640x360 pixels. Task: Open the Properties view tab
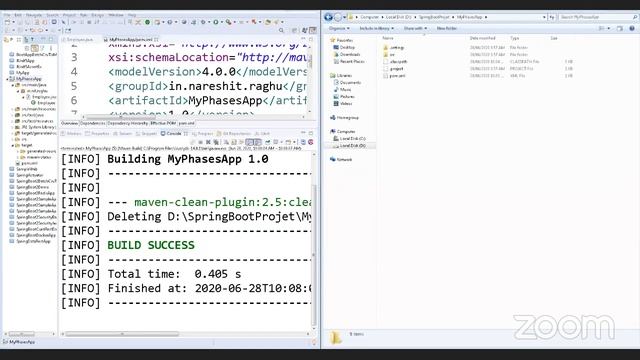pos(97,133)
